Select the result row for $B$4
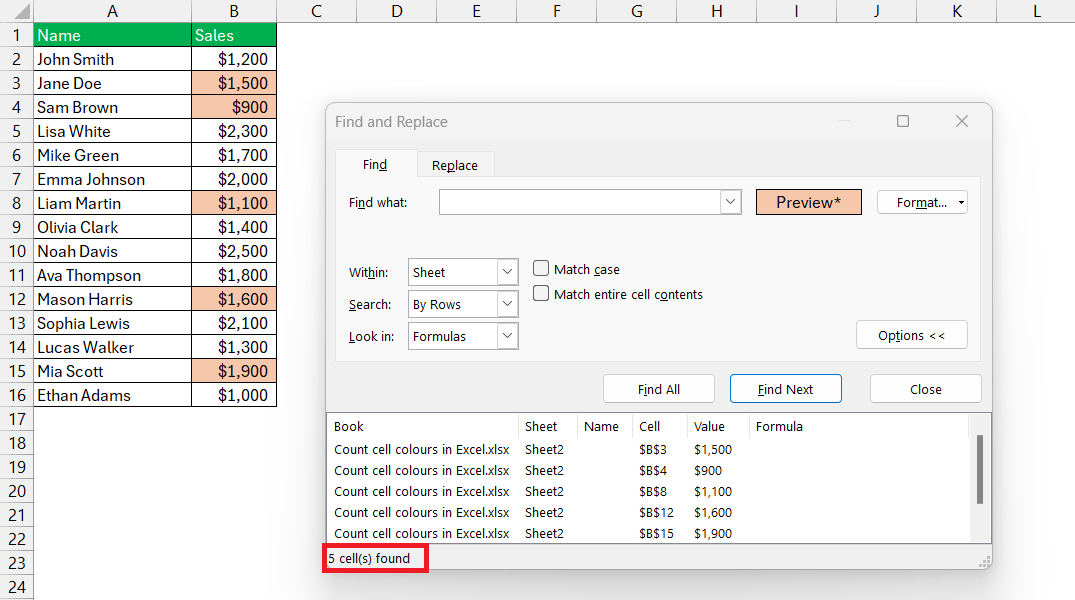Screen dimensions: 1075x600 click(649, 470)
